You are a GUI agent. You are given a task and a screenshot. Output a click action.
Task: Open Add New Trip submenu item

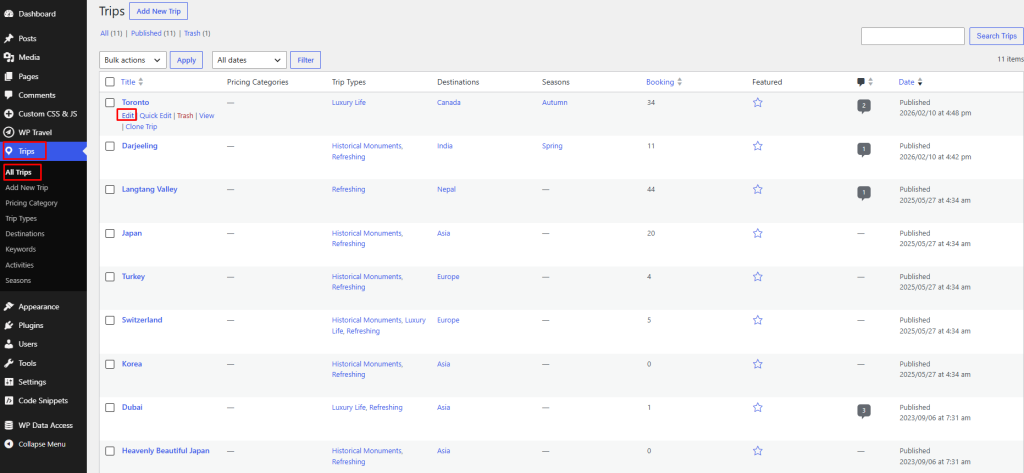click(27, 188)
